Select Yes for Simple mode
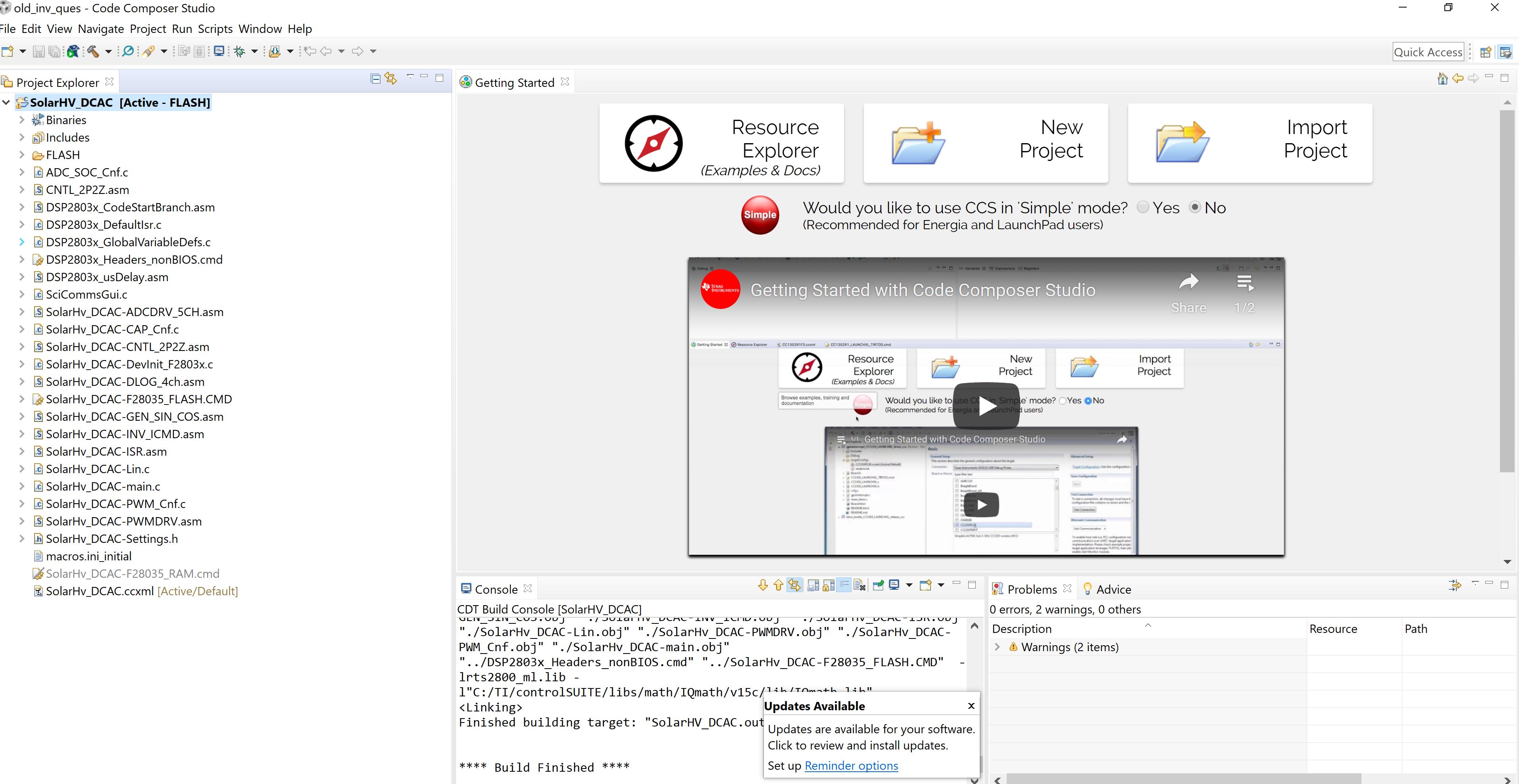1519x784 pixels. pos(1143,207)
